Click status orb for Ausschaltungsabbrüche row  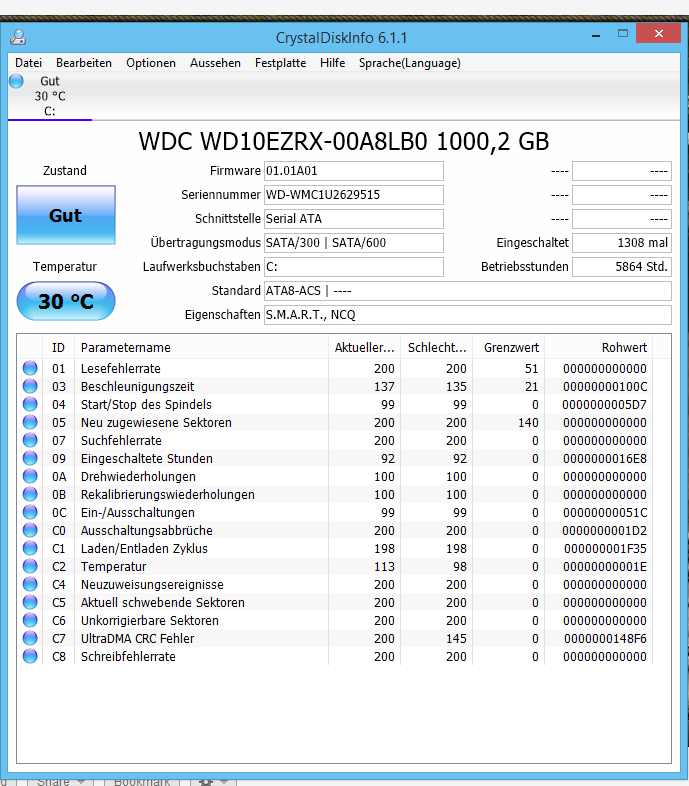(30, 530)
